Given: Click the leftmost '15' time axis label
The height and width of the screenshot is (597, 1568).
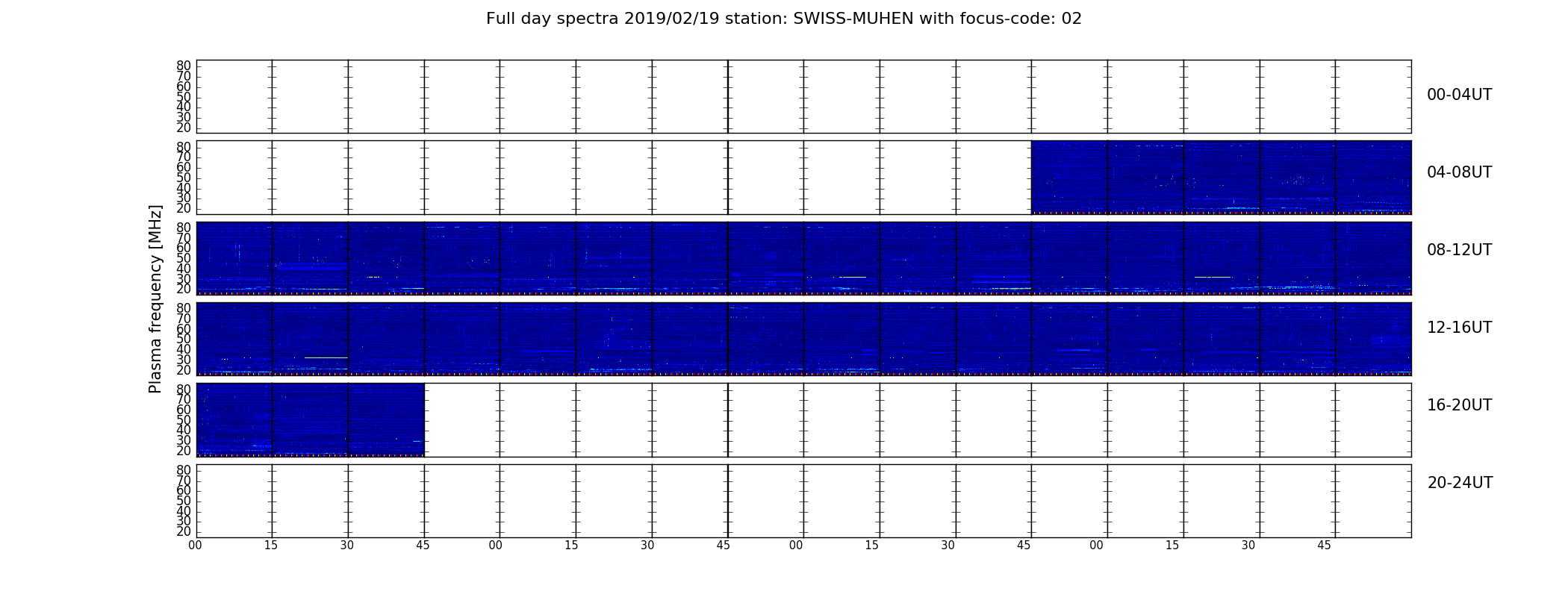Looking at the screenshot, I should 271,546.
